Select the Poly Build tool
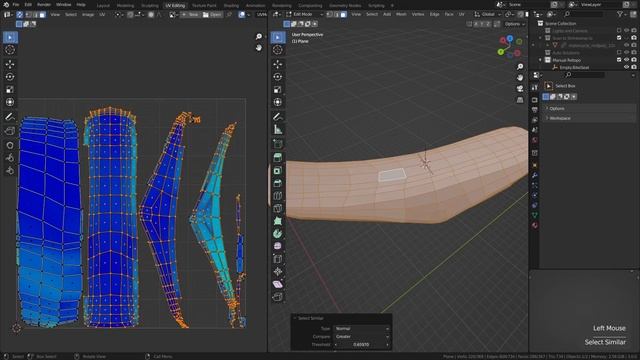This screenshot has width=640, height=360. point(278,221)
